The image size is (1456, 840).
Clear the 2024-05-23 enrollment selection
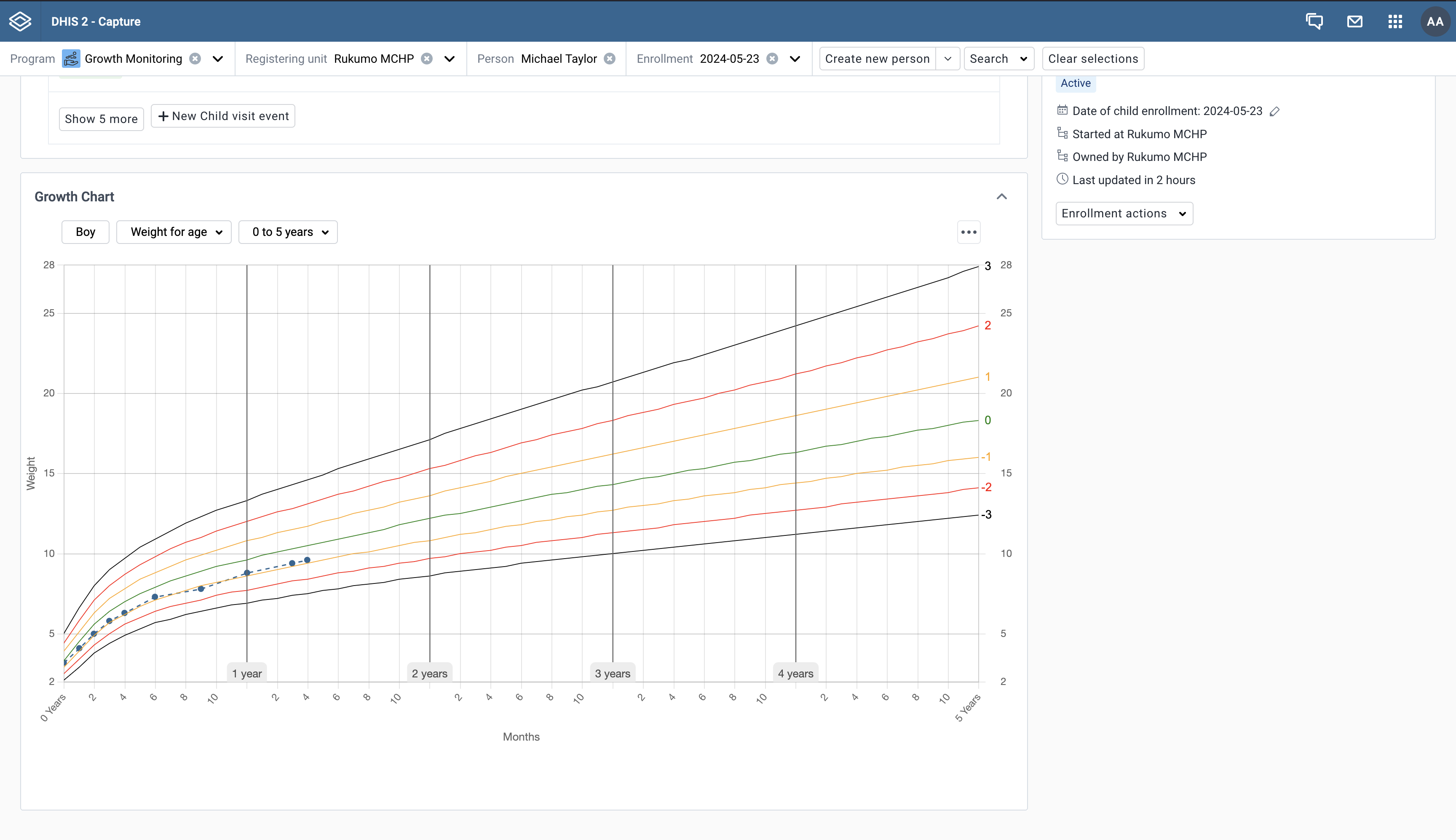click(772, 58)
